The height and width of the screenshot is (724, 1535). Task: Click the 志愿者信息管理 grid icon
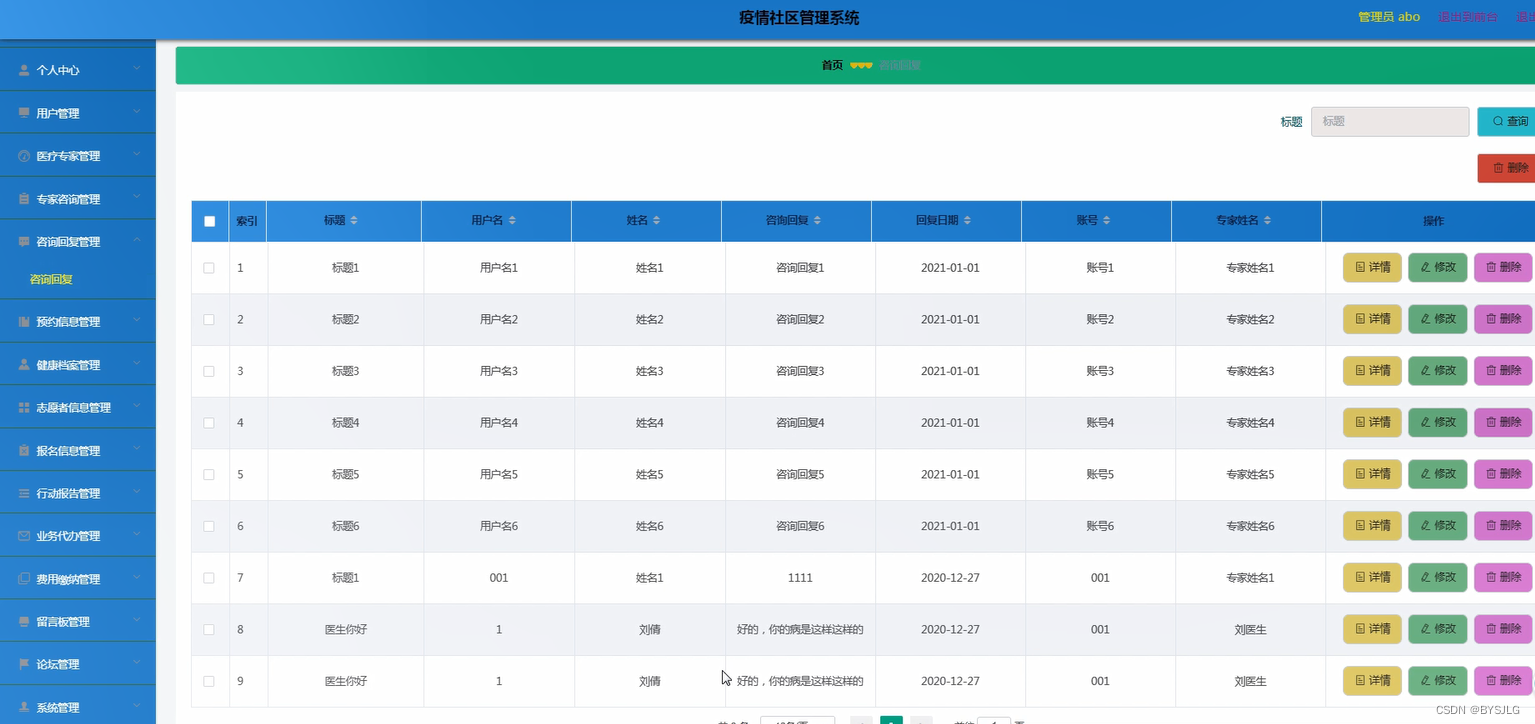(x=24, y=408)
